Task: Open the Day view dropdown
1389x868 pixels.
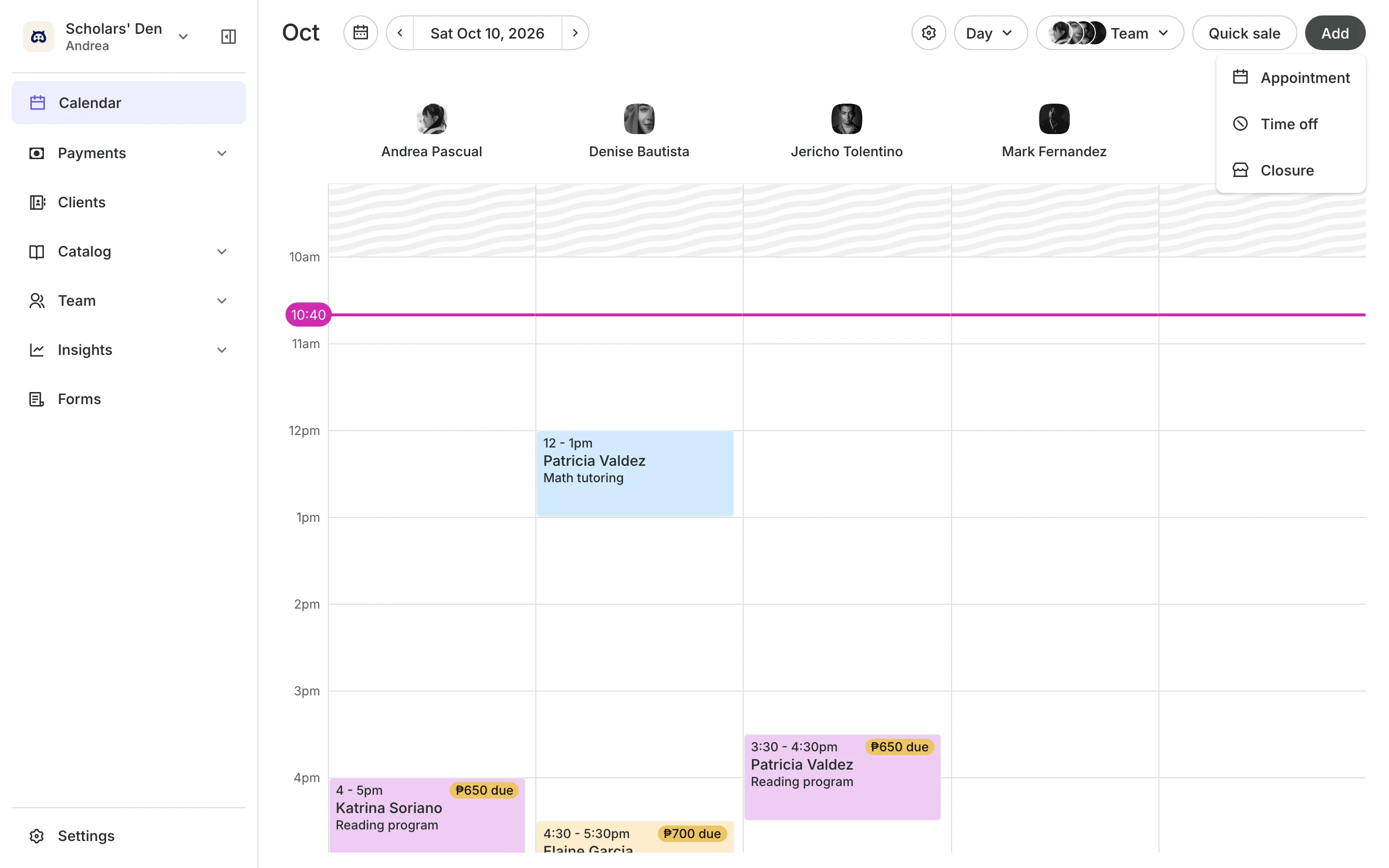Action: pyautogui.click(x=991, y=33)
